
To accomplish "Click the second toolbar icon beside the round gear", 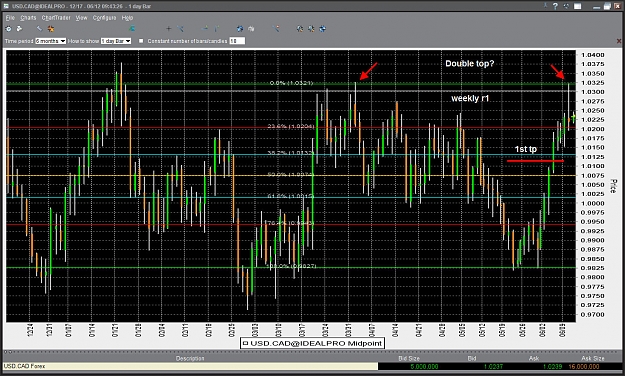I will point(19,29).
